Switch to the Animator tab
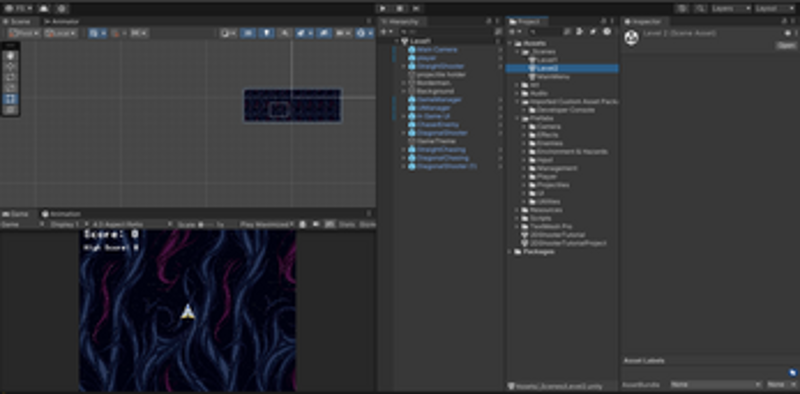 62,21
